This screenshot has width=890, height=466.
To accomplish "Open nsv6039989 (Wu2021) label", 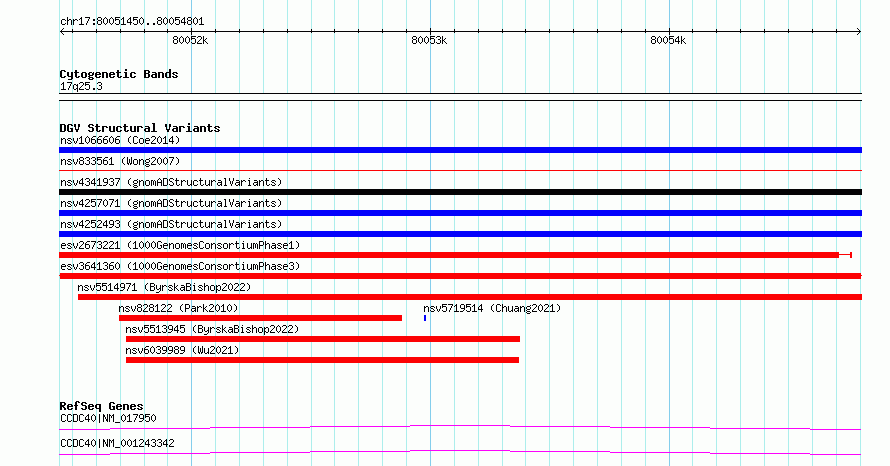I will coord(182,350).
